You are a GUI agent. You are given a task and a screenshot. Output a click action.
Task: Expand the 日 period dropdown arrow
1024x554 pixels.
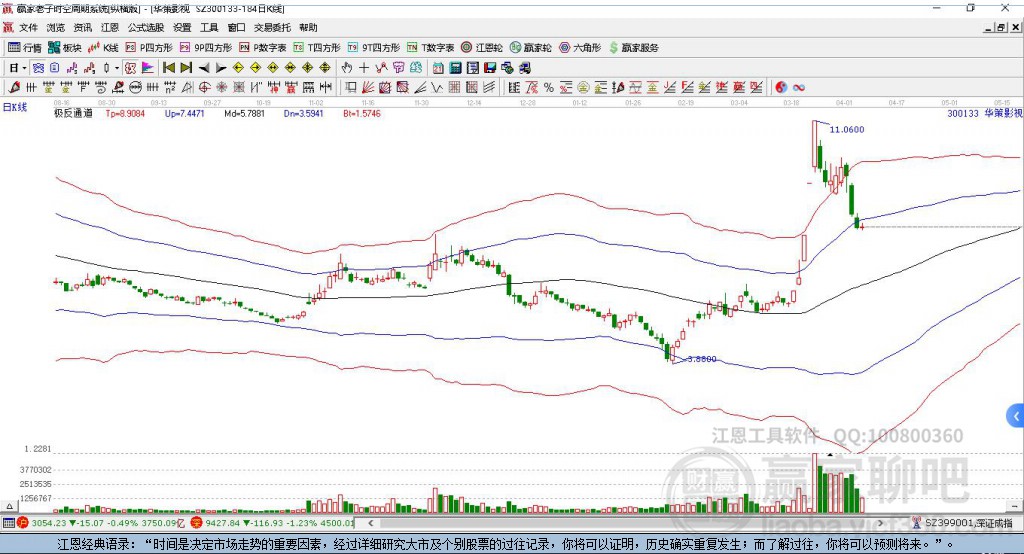point(24,68)
